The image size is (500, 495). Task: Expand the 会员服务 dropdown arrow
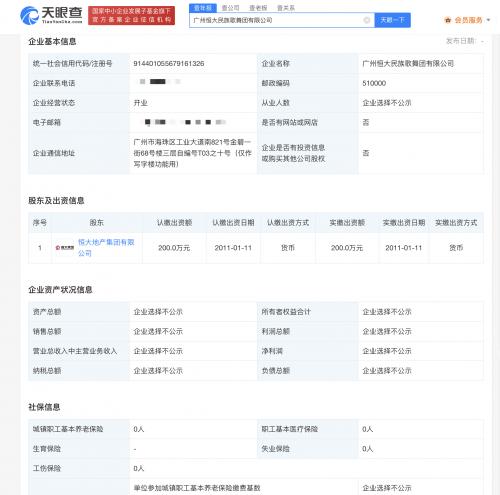pos(488,20)
